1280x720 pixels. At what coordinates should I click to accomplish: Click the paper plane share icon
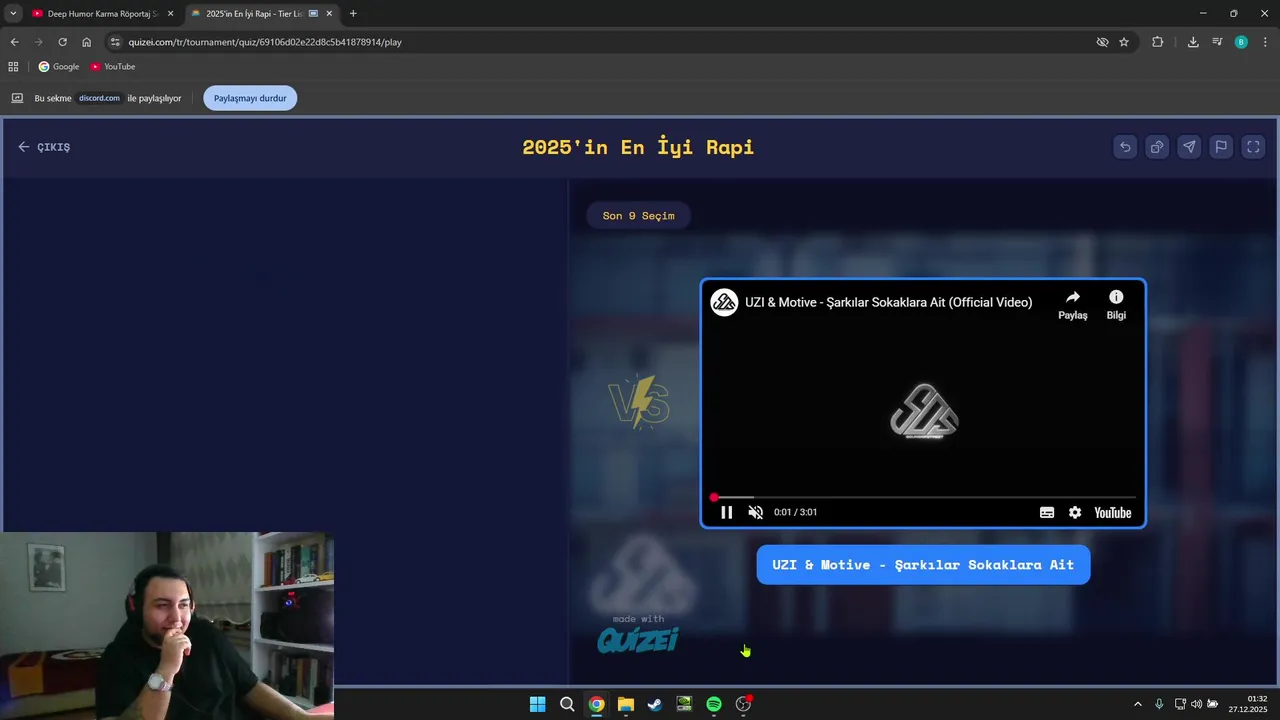coord(1189,147)
